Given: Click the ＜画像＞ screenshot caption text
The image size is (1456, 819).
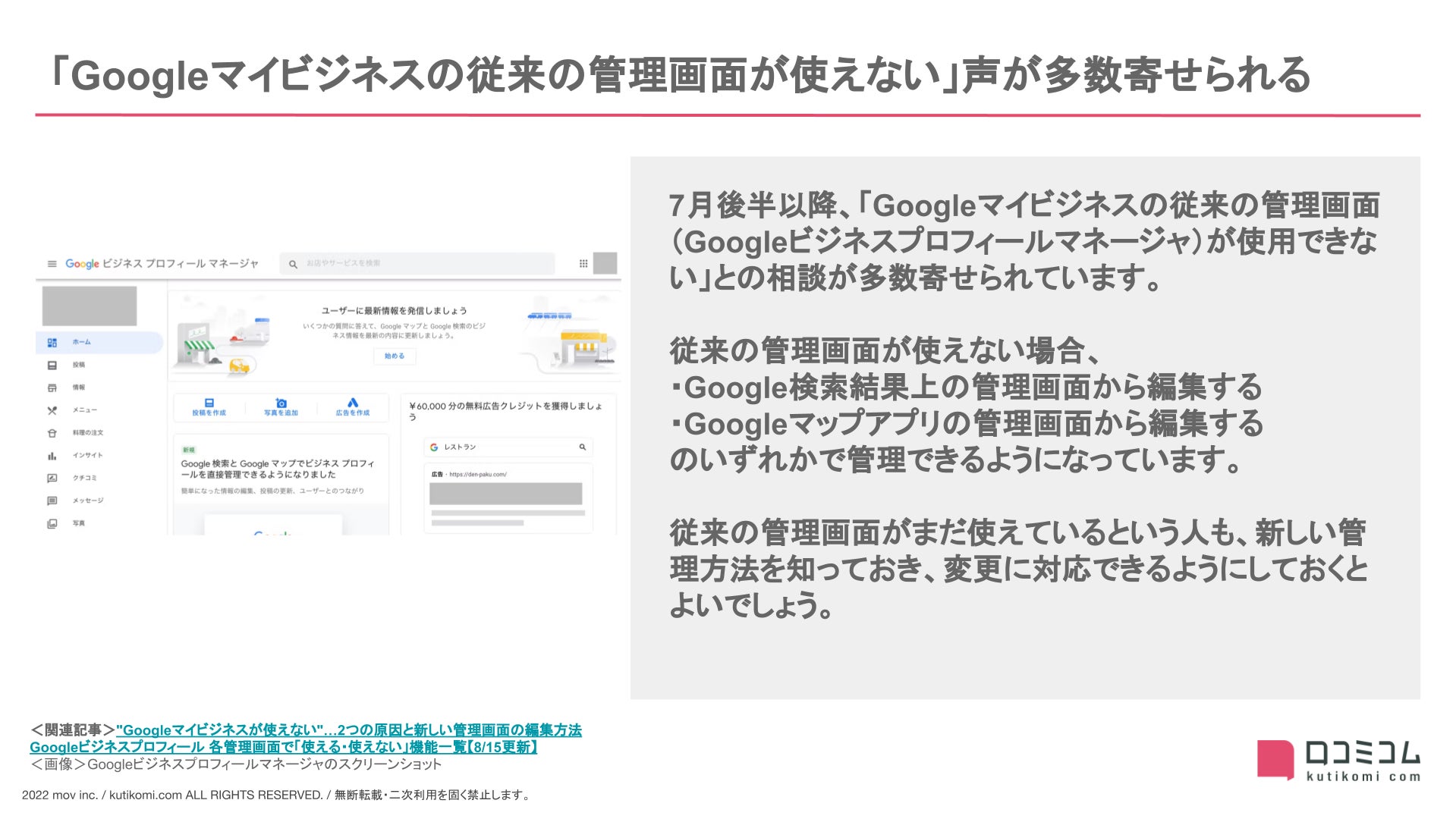Looking at the screenshot, I should tap(235, 764).
